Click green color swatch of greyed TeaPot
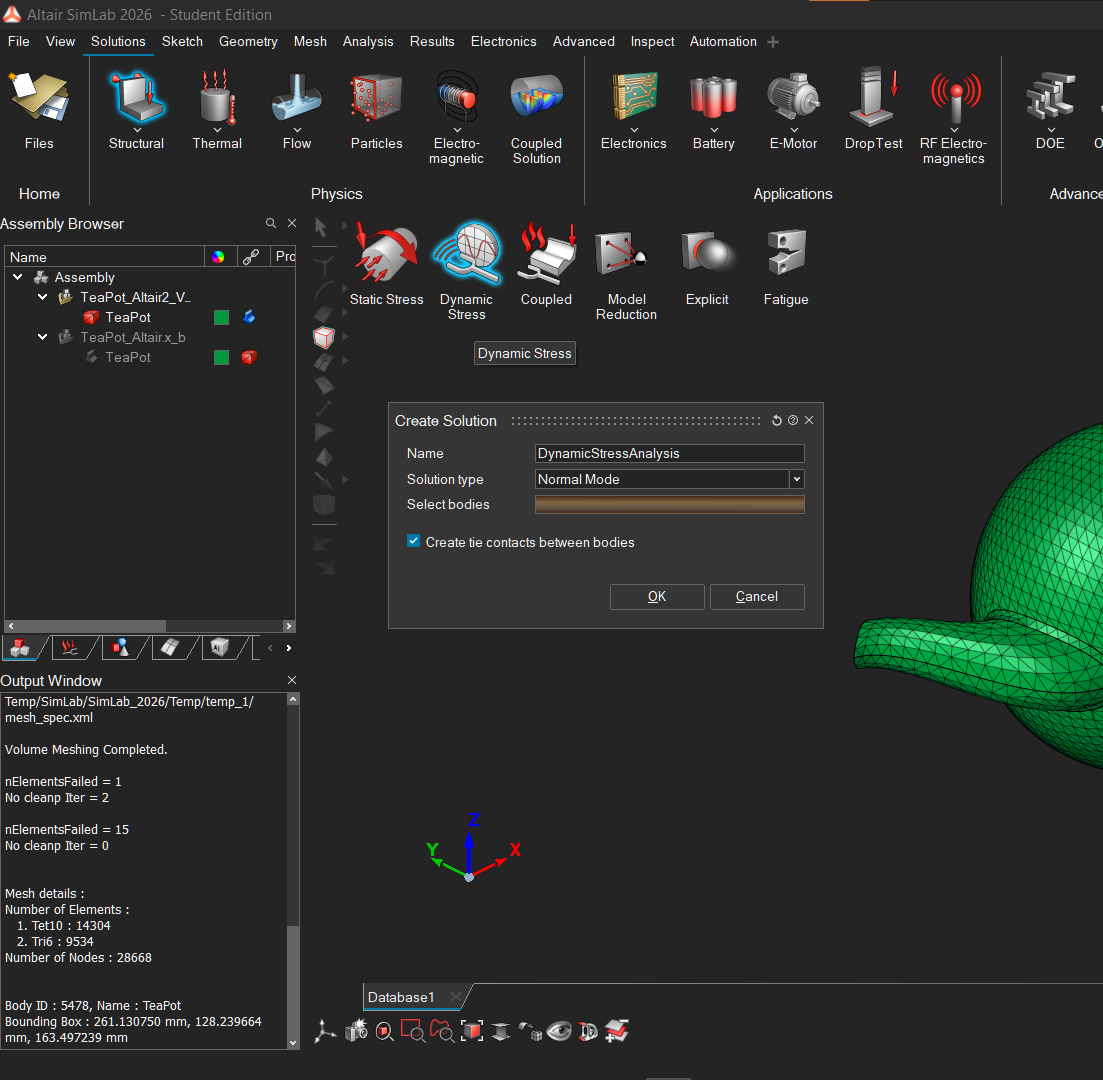 (x=222, y=357)
